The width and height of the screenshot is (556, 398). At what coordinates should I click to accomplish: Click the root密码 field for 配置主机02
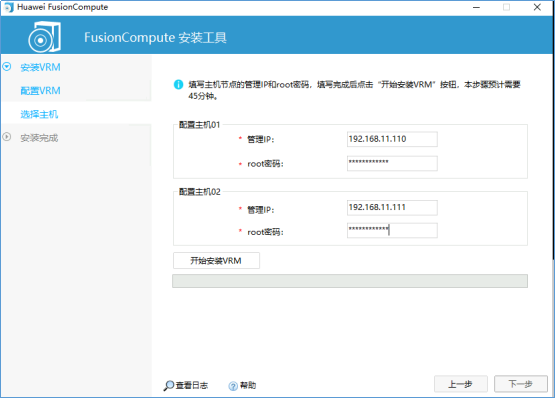point(392,230)
